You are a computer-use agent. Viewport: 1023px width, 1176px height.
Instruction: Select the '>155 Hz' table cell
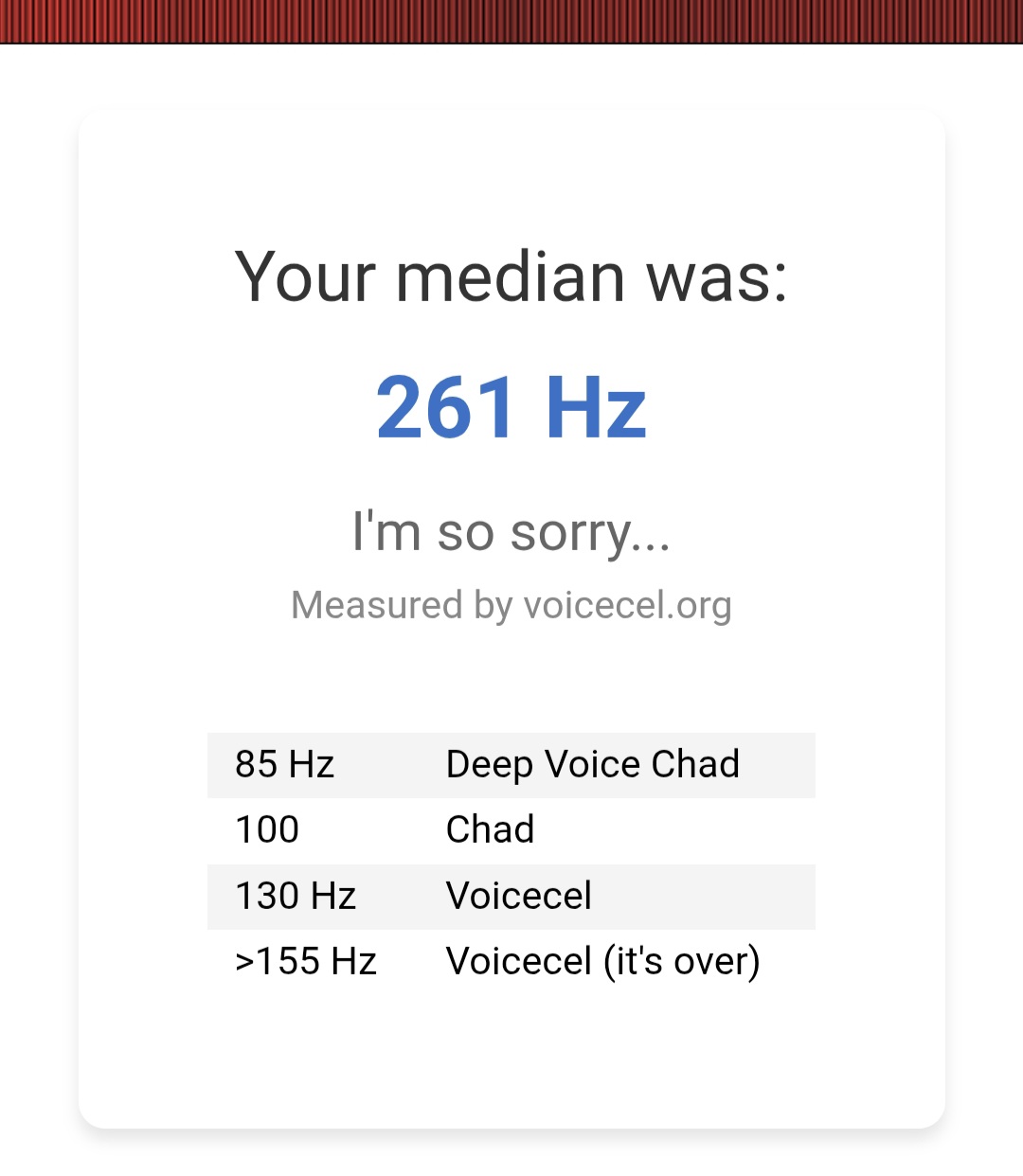305,961
